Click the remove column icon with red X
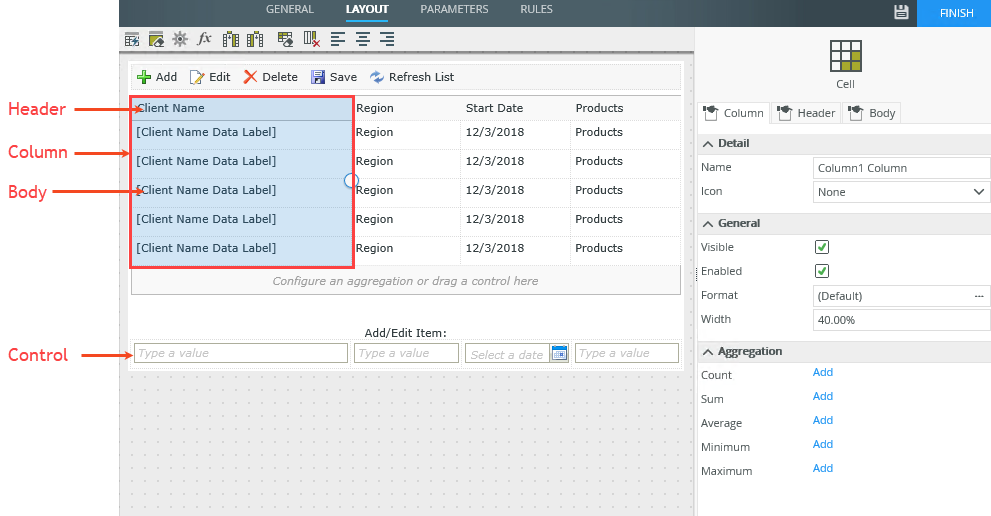This screenshot has height=516, width=991. tap(311, 39)
